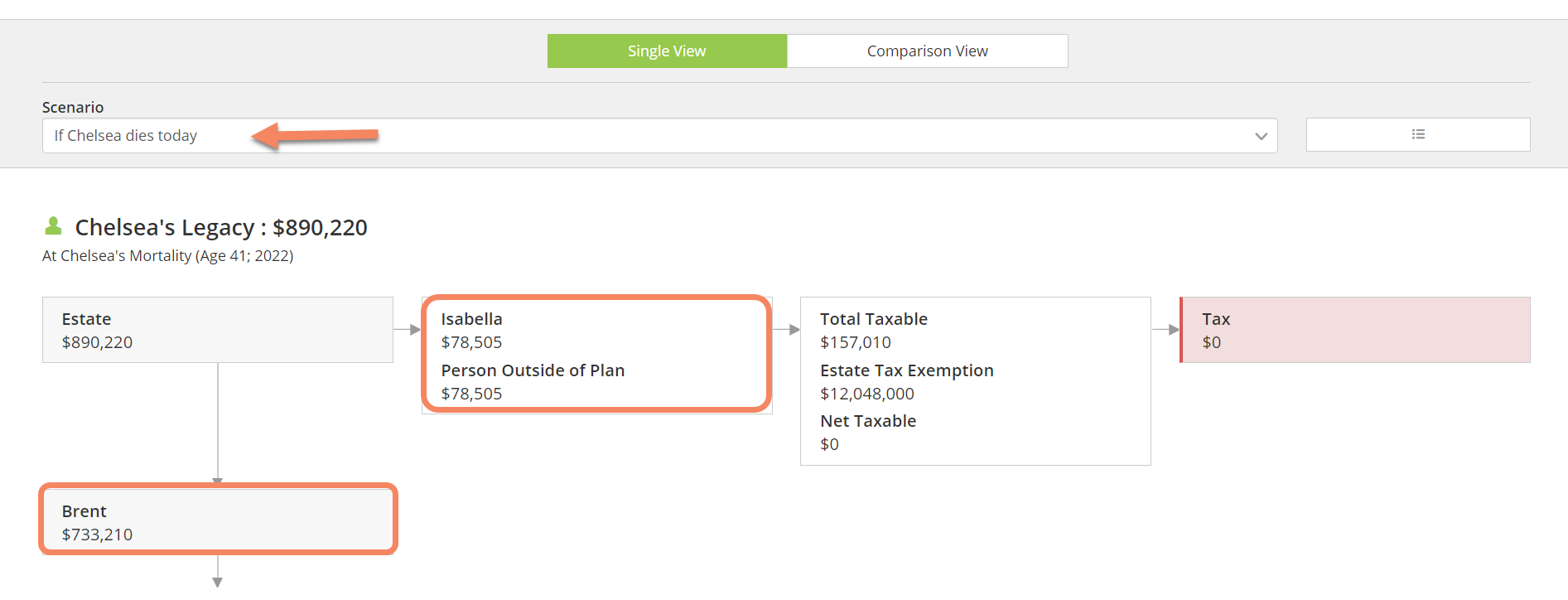This screenshot has width=1568, height=600.
Task: Click the arrow pointing to the Tax box
Action: (1165, 330)
